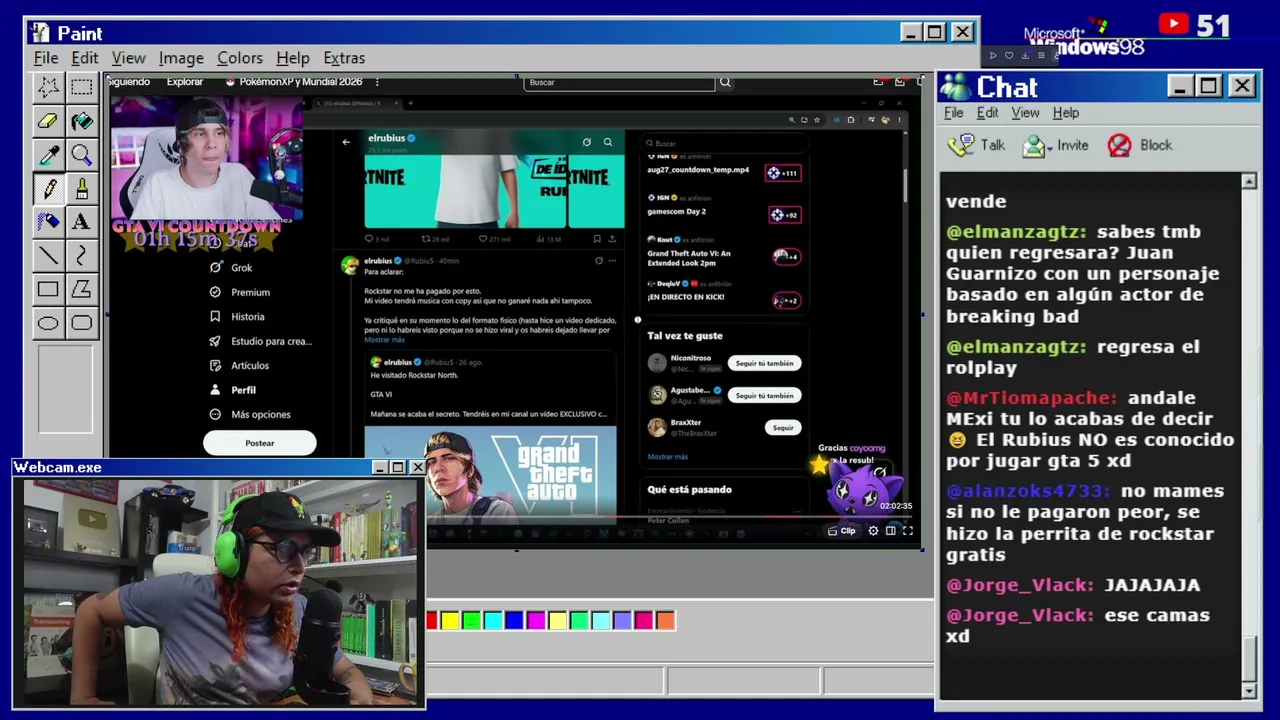1280x720 pixels.
Task: Open the Extras menu in Paint
Action: click(344, 58)
